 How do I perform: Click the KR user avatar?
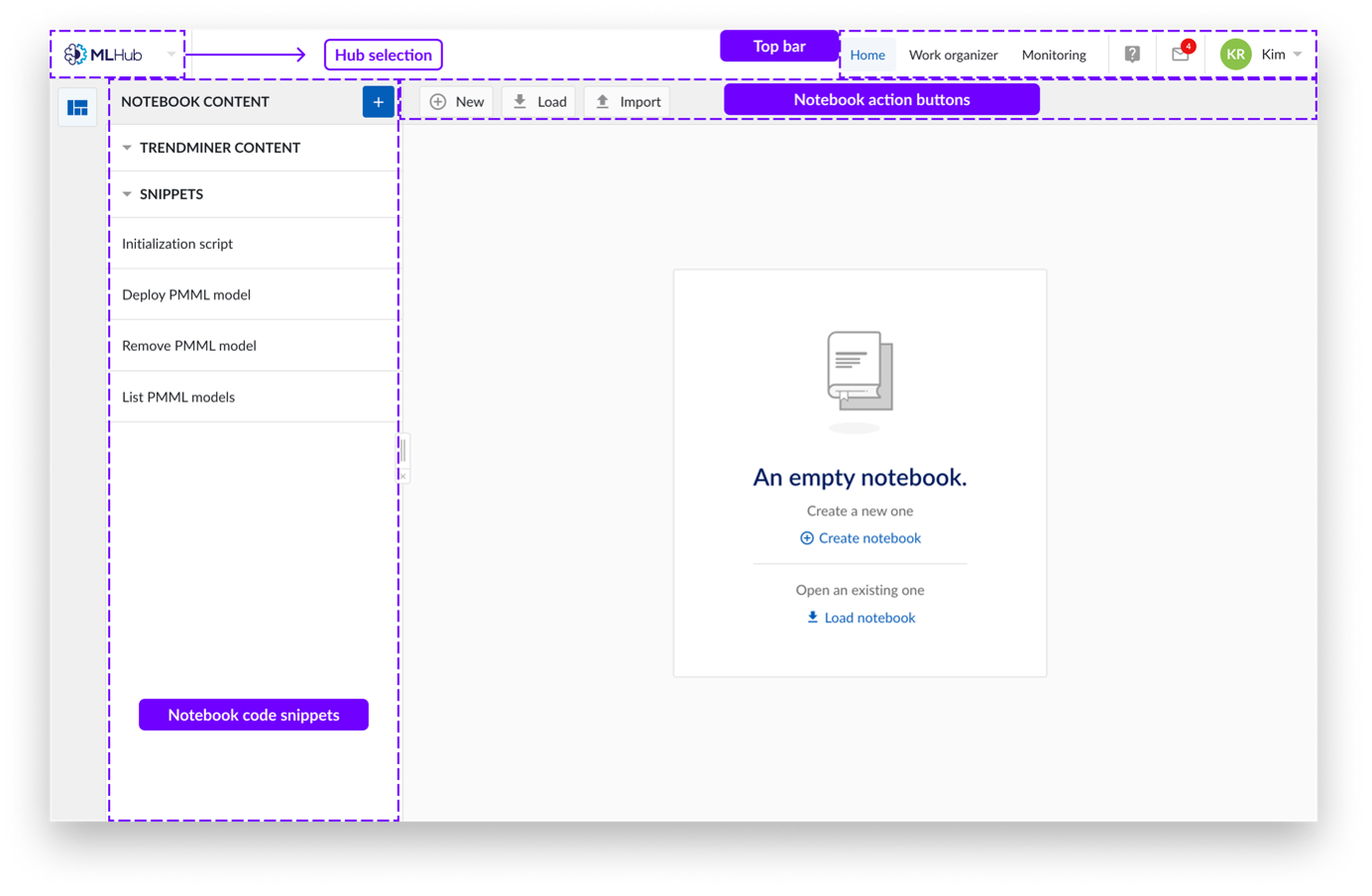(1235, 55)
